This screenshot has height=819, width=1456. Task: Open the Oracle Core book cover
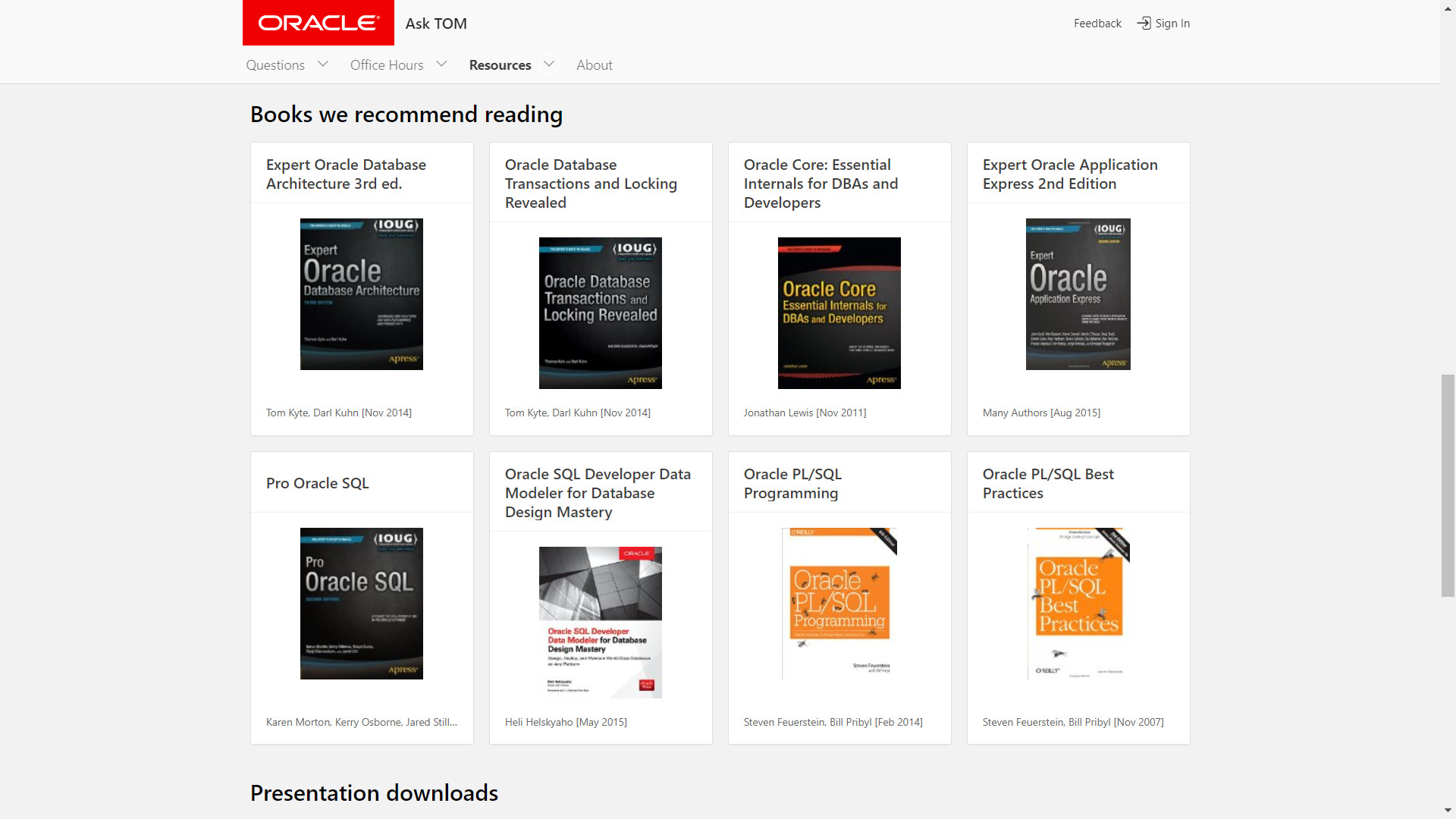839,313
